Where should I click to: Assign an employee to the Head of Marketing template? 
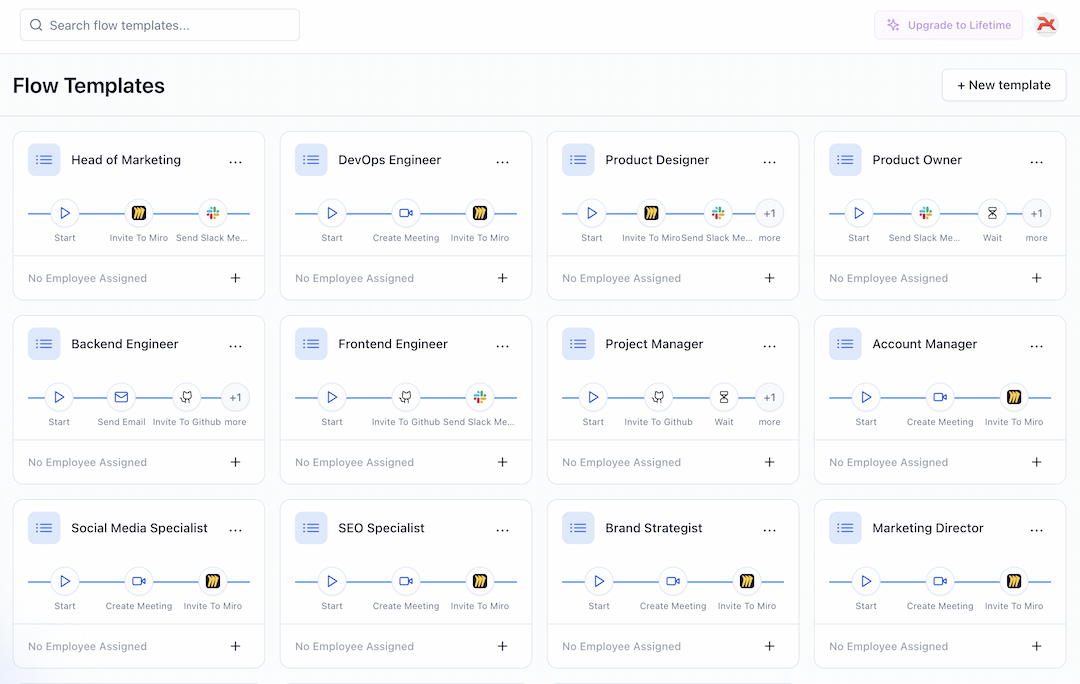[235, 278]
